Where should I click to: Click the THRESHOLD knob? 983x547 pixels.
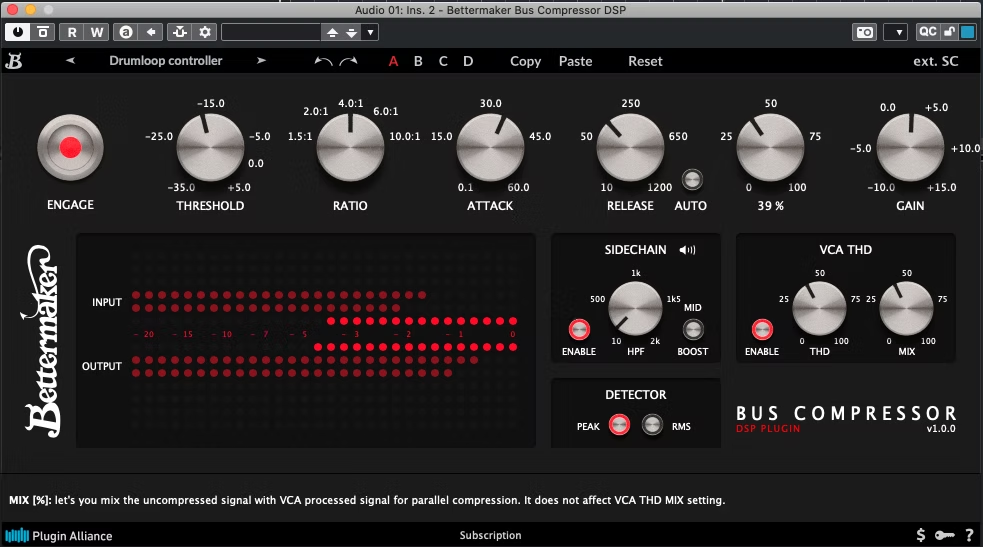pos(210,148)
